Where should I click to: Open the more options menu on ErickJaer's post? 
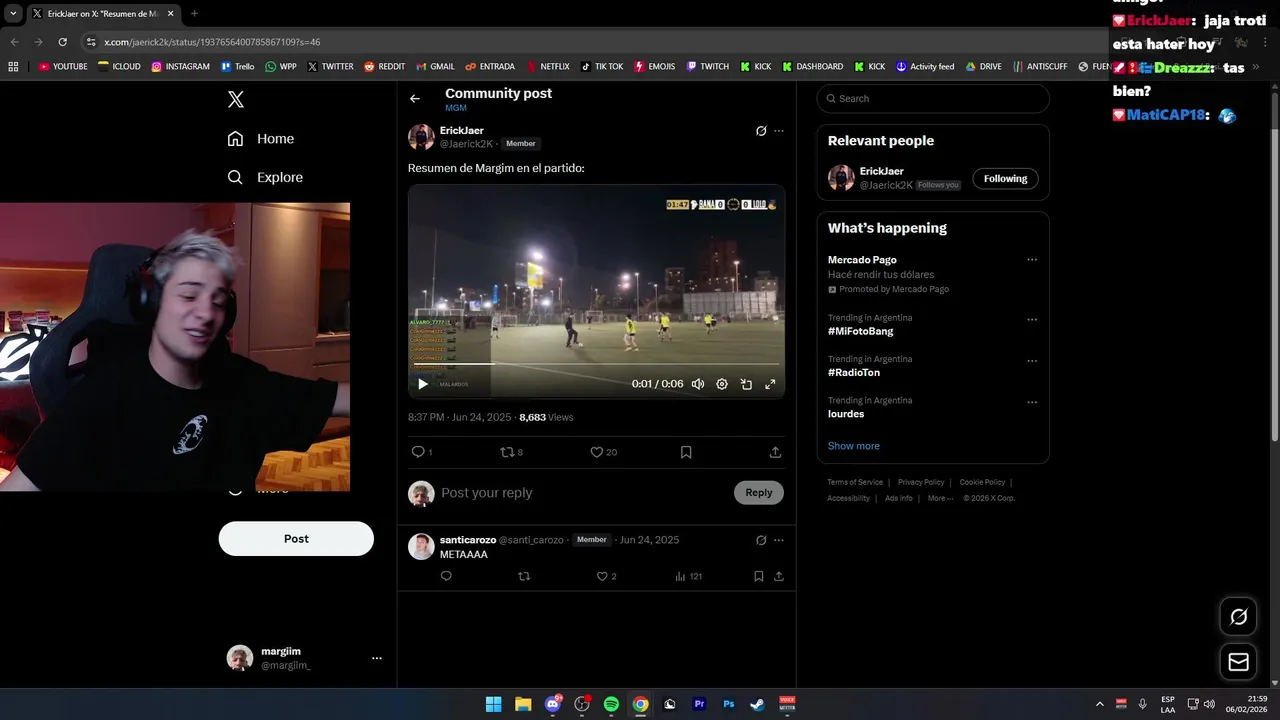(x=779, y=131)
